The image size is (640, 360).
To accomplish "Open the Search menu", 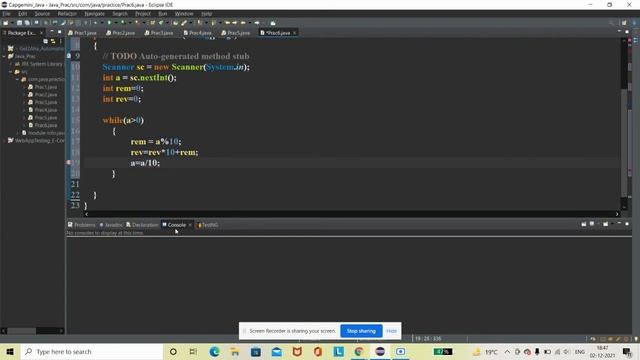I will tap(120, 14).
